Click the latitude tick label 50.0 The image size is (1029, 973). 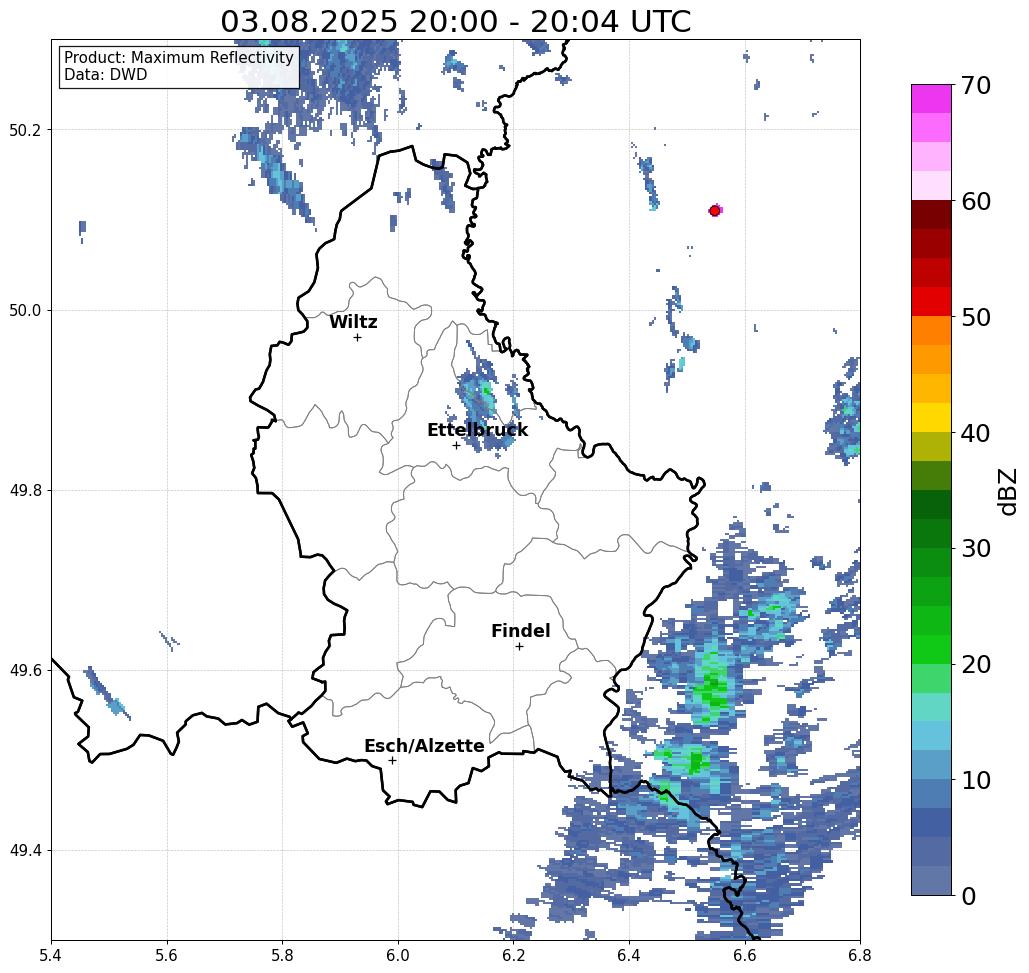[25, 310]
